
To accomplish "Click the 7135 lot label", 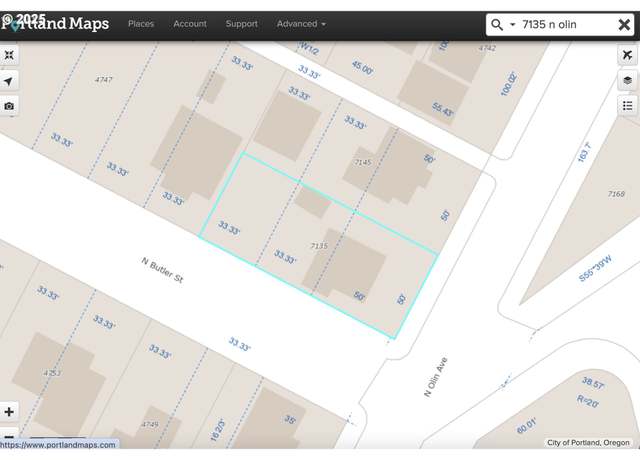I will tap(319, 246).
